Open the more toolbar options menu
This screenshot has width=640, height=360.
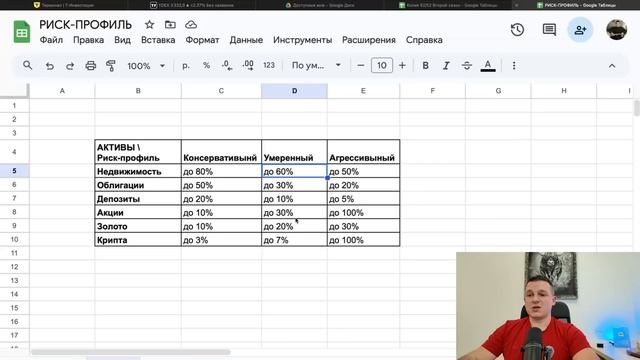click(514, 66)
